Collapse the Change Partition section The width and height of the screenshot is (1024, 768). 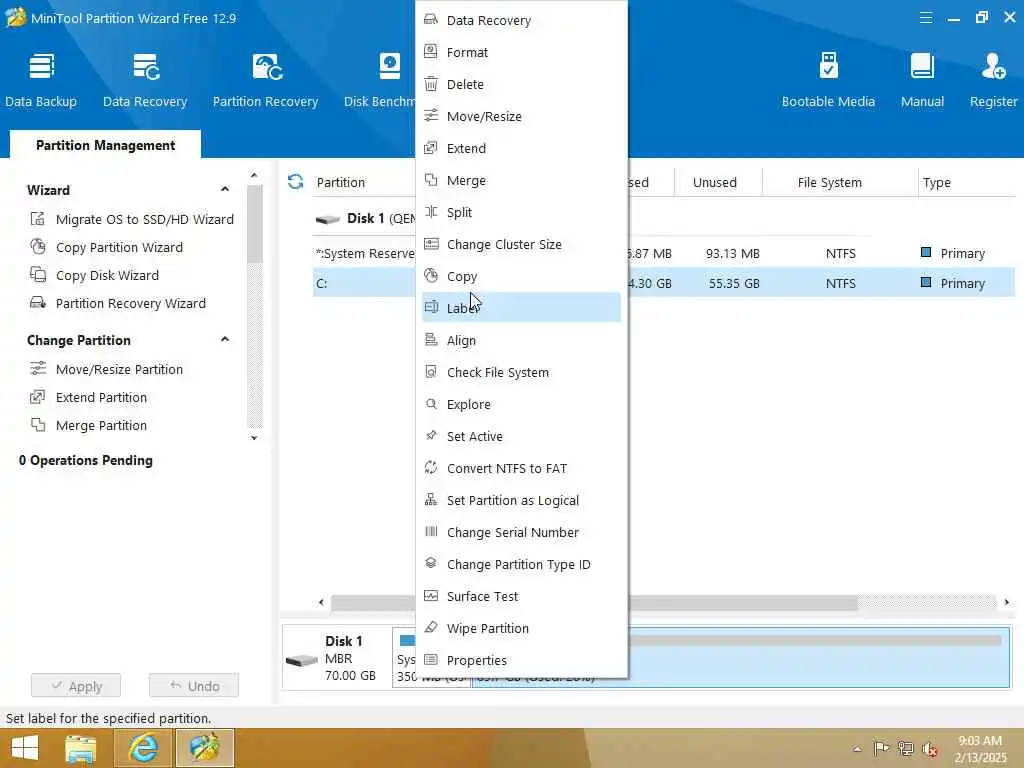click(x=225, y=339)
